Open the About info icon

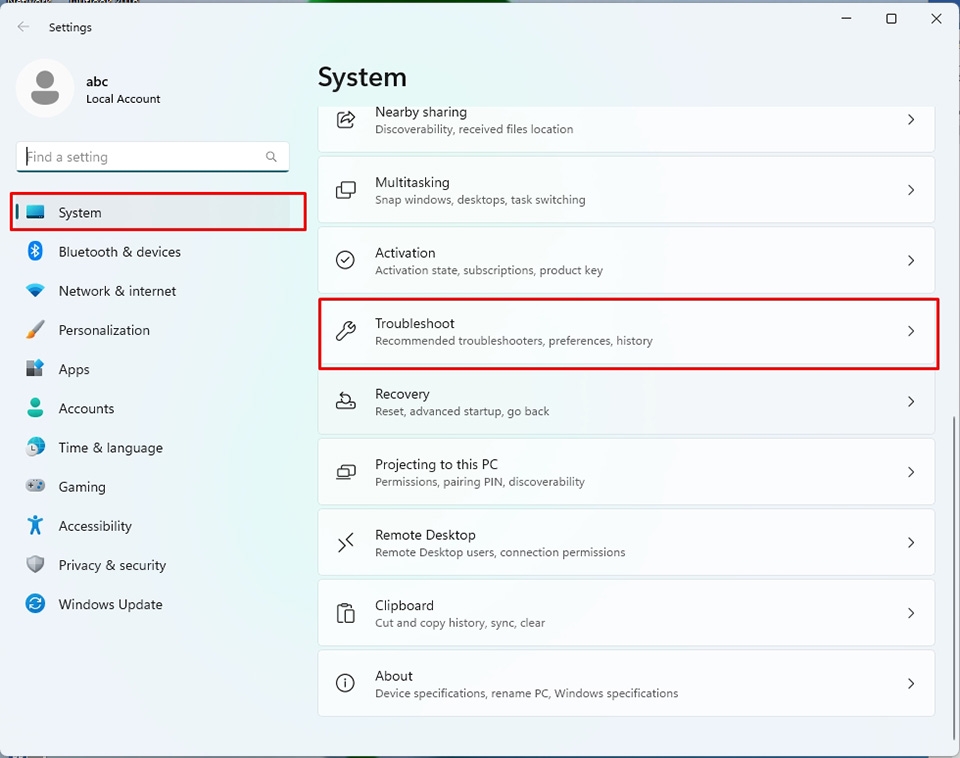[x=345, y=683]
